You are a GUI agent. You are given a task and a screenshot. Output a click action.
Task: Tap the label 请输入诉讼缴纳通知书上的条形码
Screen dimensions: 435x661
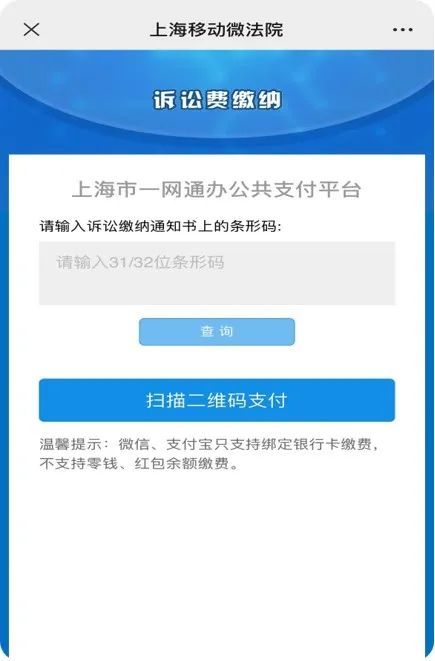pyautogui.click(x=160, y=226)
